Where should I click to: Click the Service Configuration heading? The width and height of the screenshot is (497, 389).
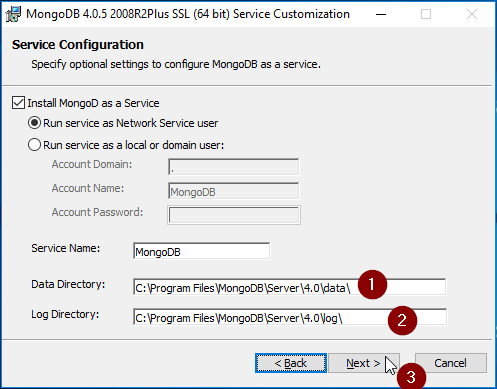point(78,45)
